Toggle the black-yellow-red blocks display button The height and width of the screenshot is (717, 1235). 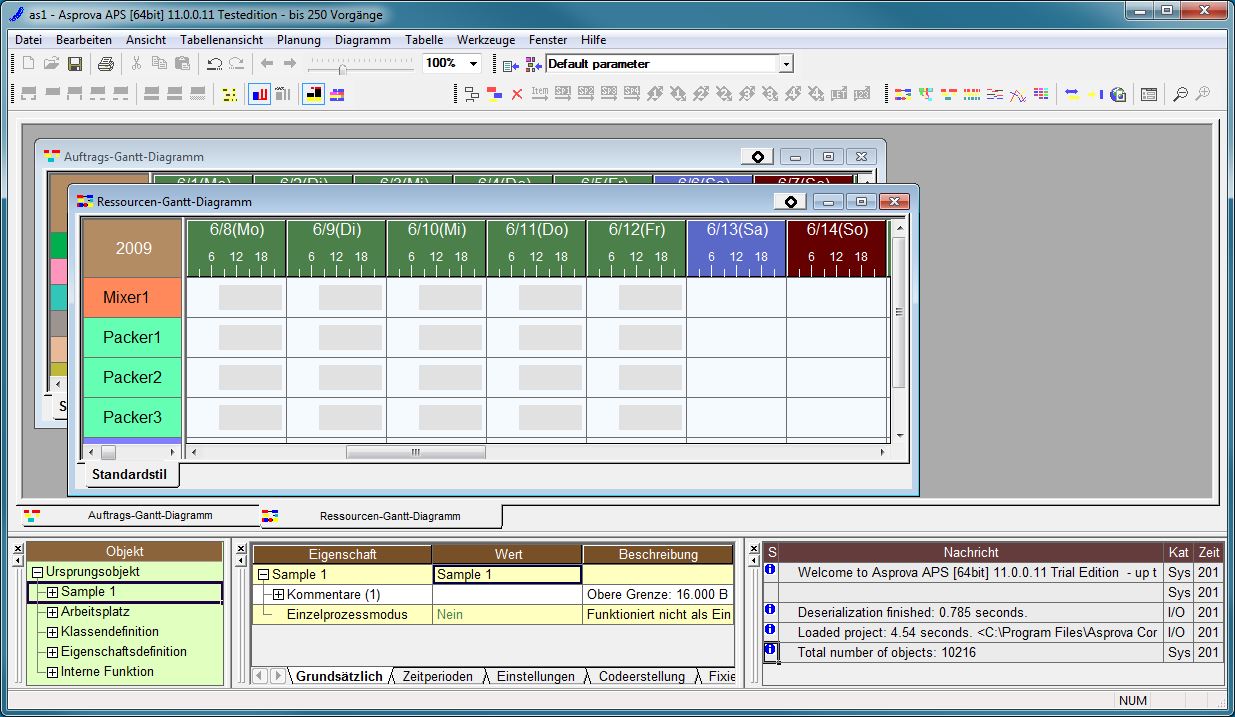[313, 94]
